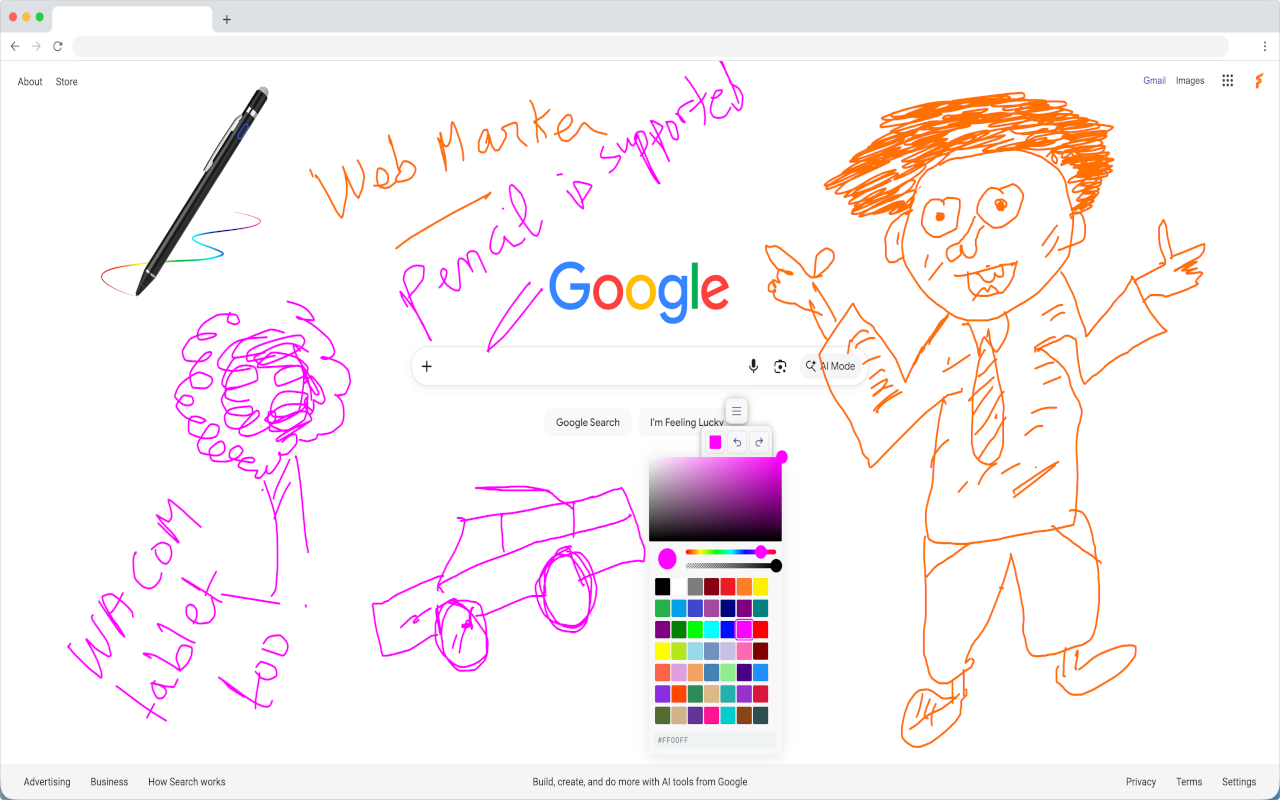Open the marker toolbar hamburger menu
This screenshot has width=1280, height=800.
737,411
